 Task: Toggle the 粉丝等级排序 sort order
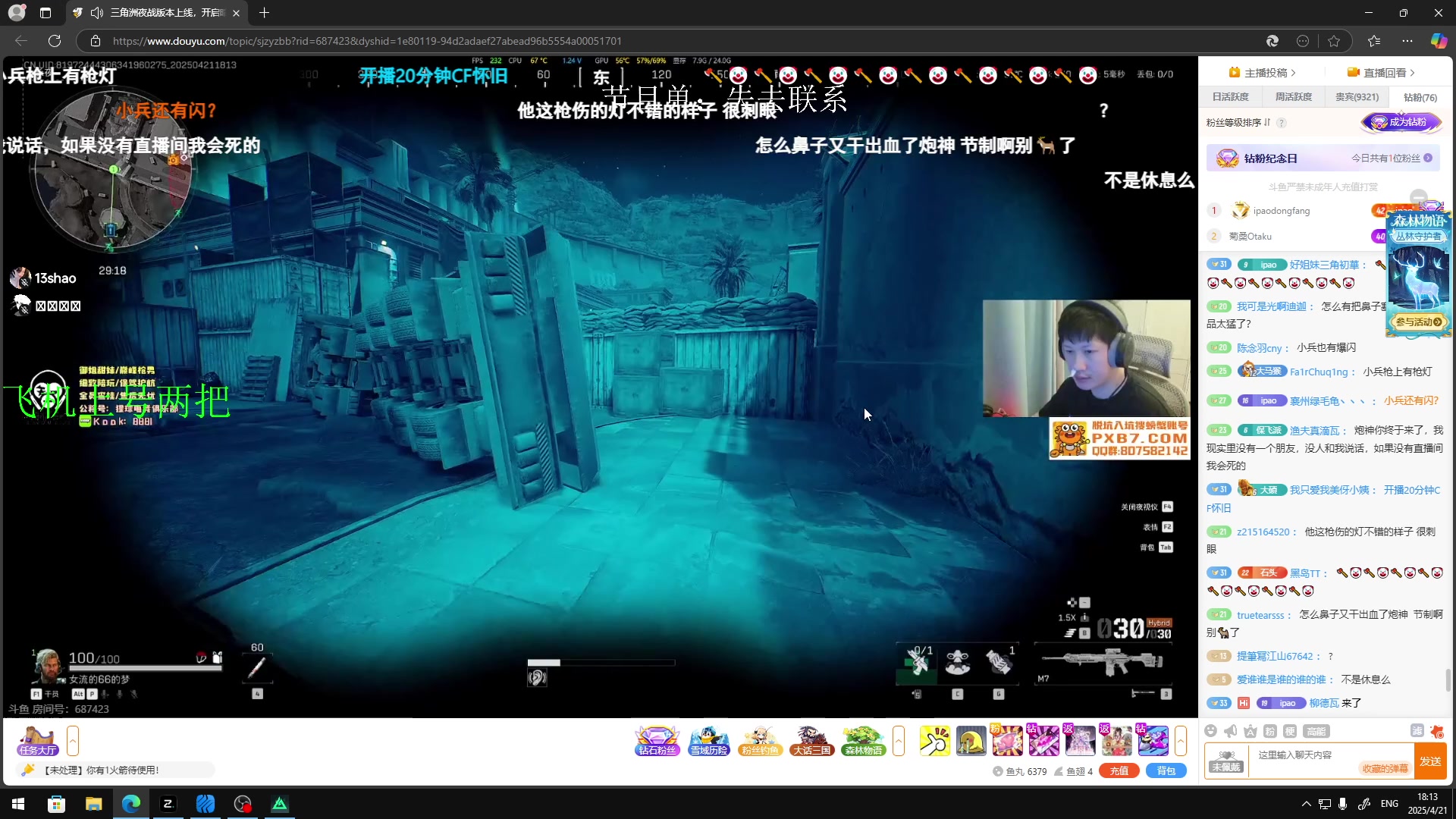click(1238, 123)
